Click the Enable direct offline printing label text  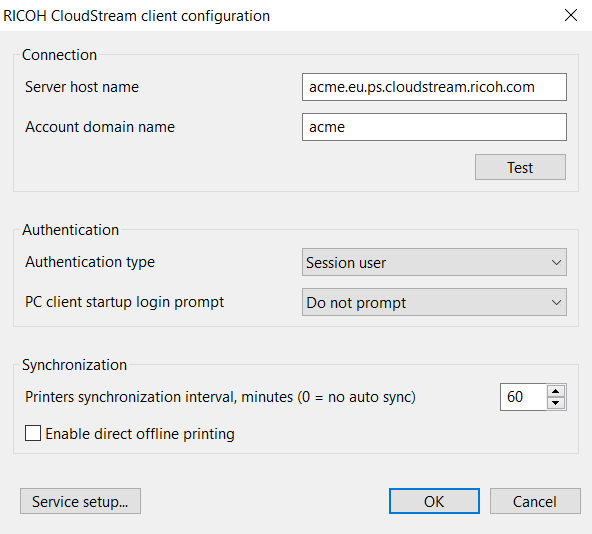tap(140, 434)
